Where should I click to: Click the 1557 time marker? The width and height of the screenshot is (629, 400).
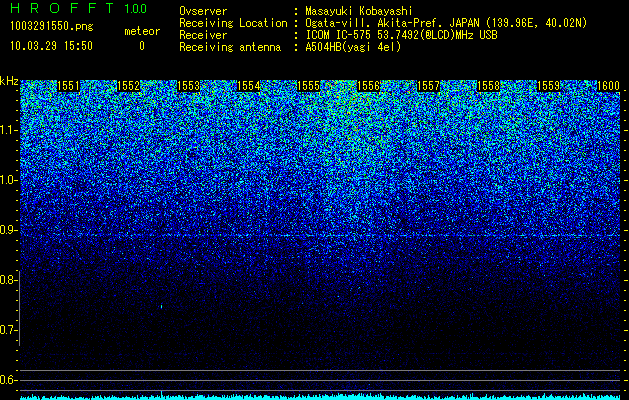coord(428,86)
